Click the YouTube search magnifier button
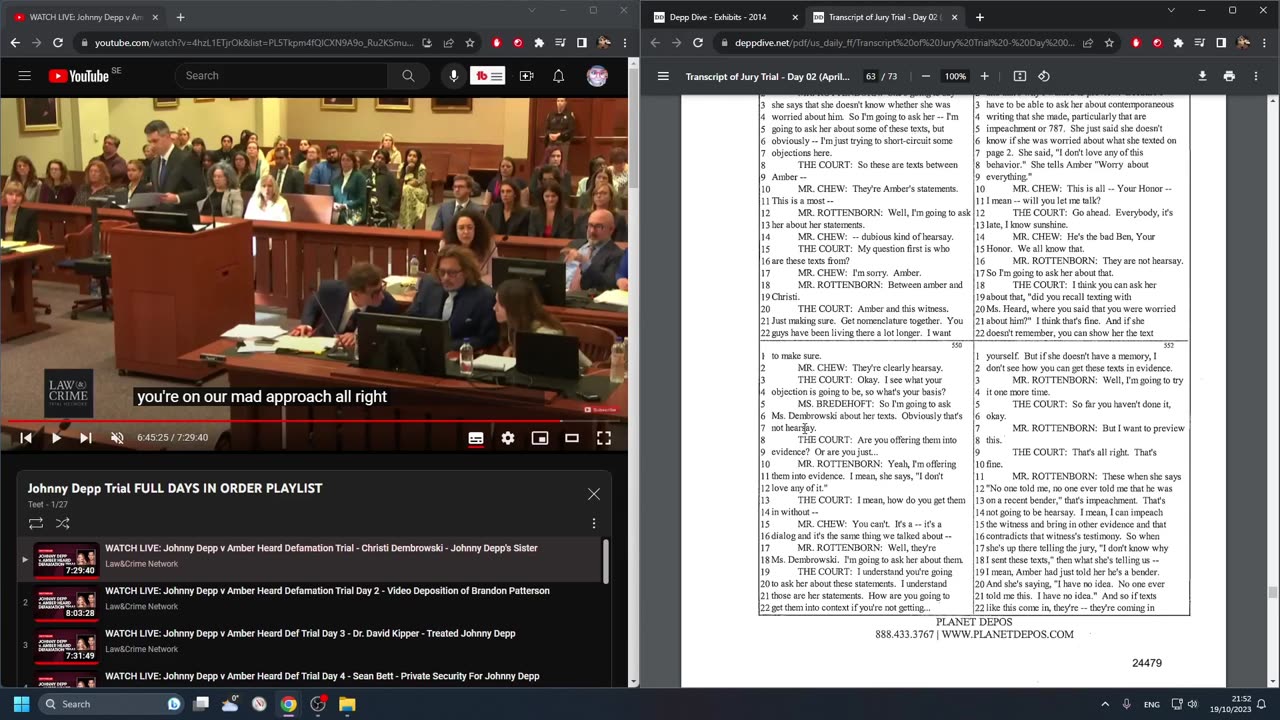1280x720 pixels. 408,76
